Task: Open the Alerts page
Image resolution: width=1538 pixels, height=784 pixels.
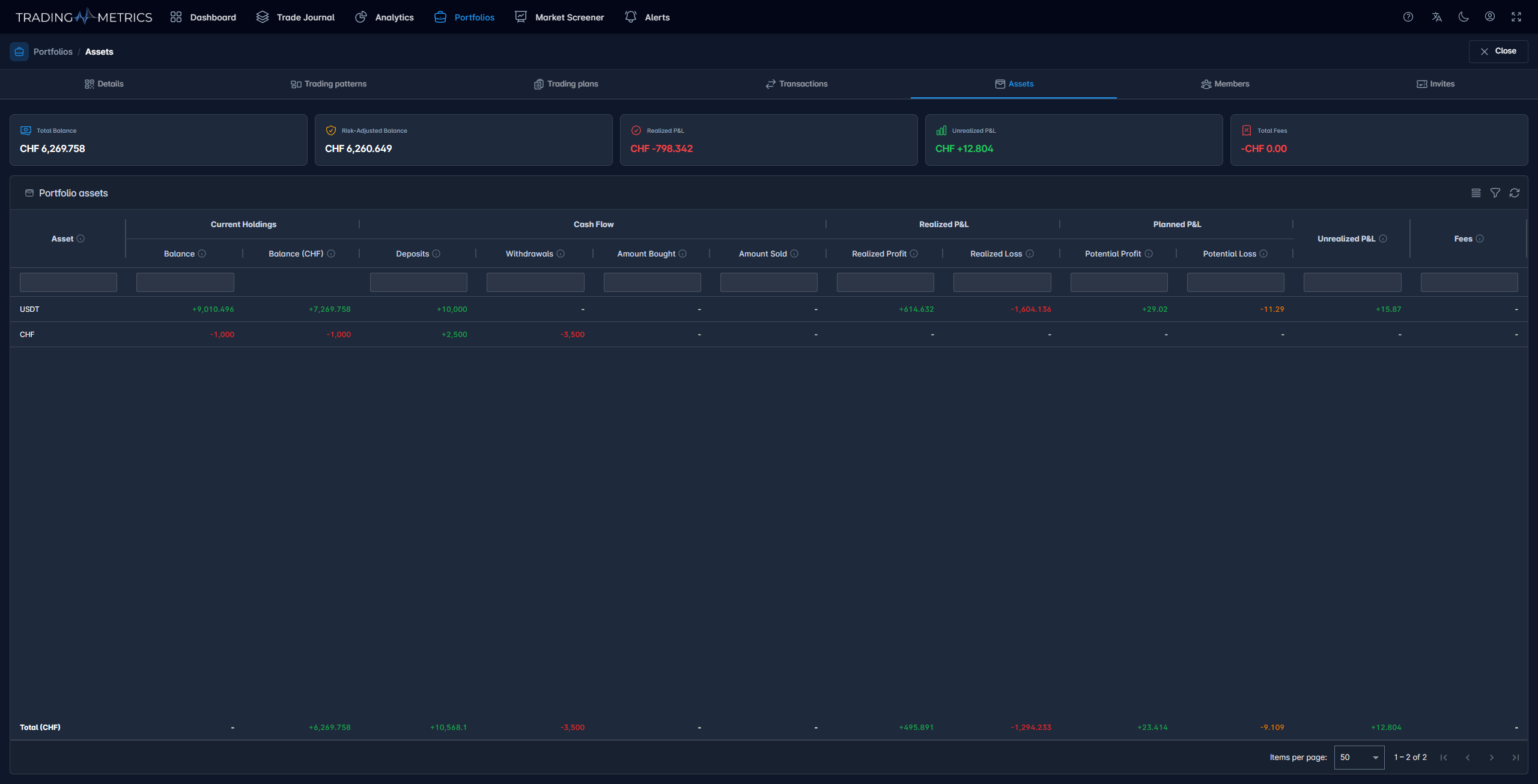Action: click(x=647, y=17)
